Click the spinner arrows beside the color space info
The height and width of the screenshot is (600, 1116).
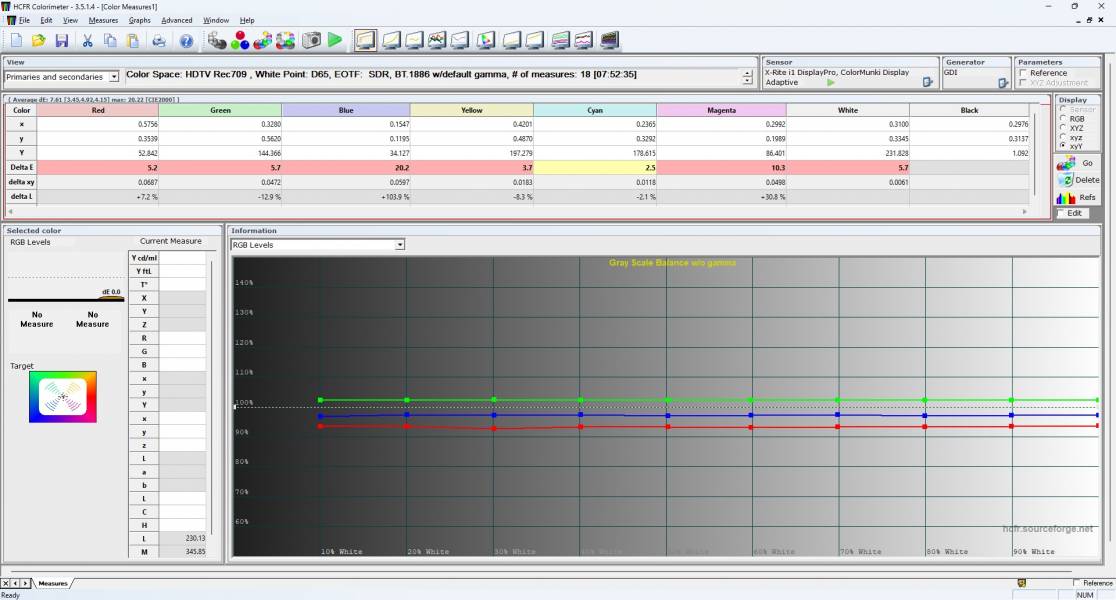point(747,78)
